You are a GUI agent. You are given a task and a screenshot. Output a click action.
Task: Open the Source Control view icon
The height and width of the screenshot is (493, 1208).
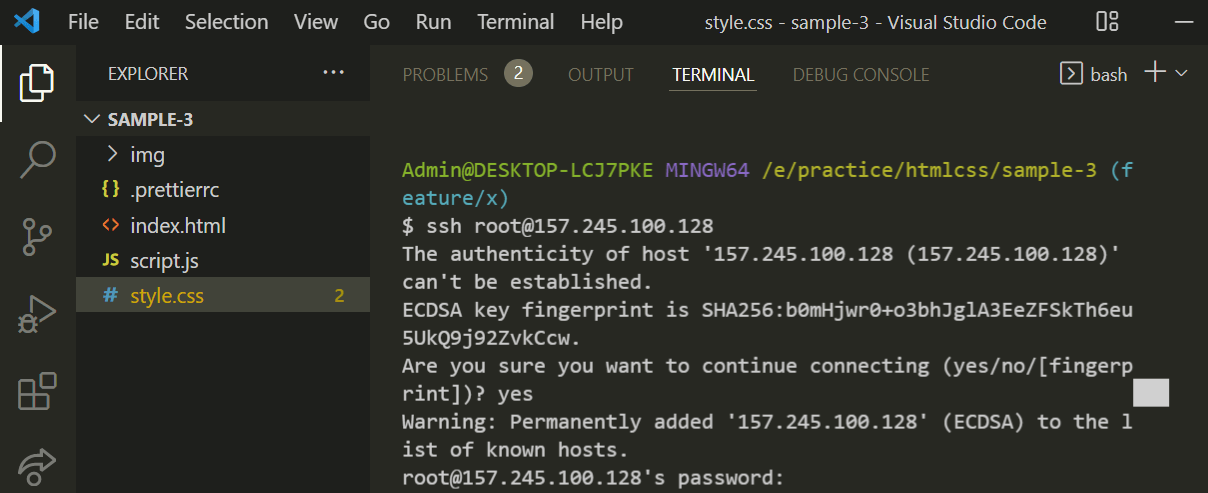[36, 238]
